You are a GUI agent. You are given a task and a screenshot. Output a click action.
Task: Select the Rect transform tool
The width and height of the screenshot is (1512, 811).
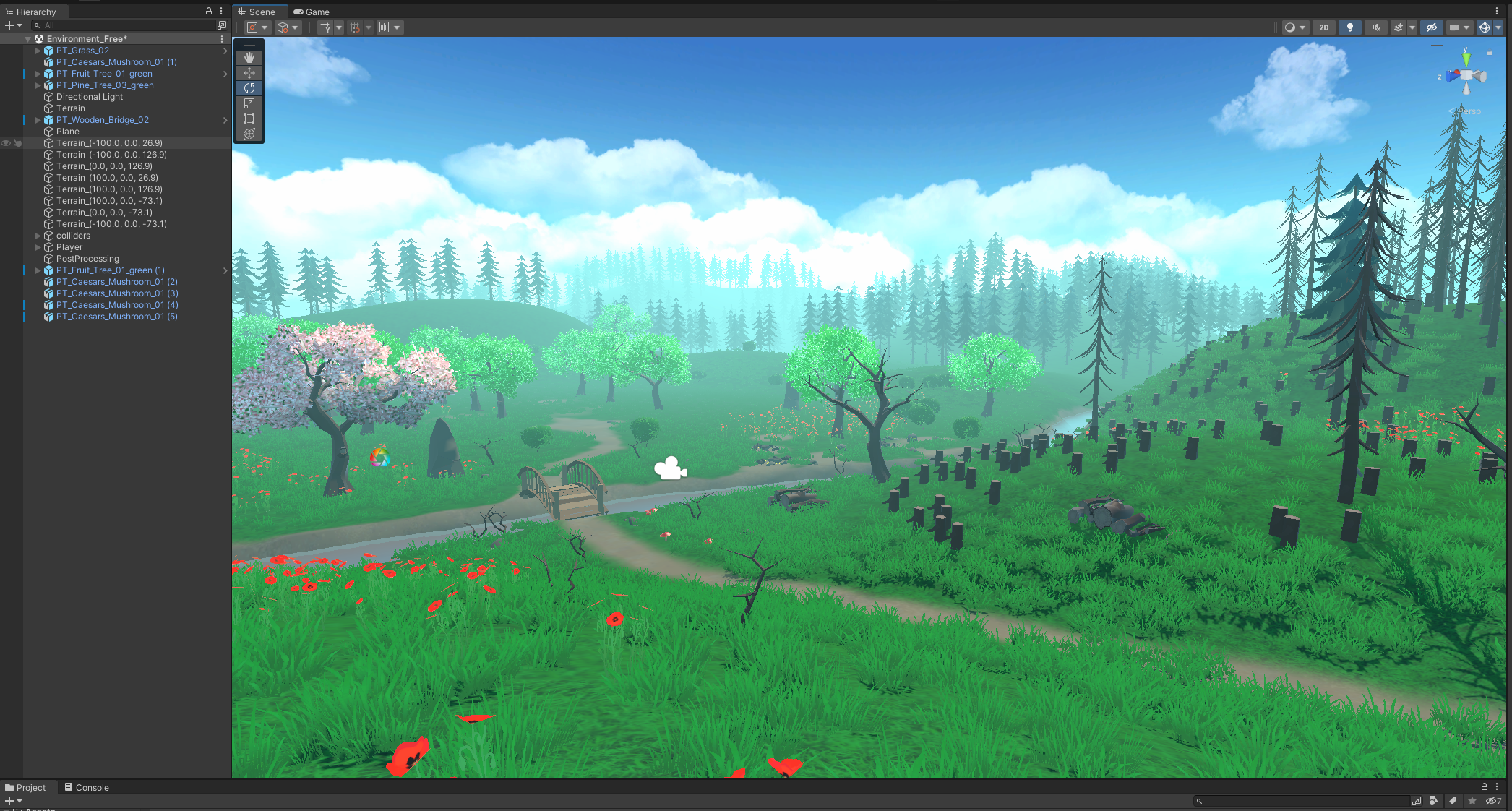tap(249, 119)
